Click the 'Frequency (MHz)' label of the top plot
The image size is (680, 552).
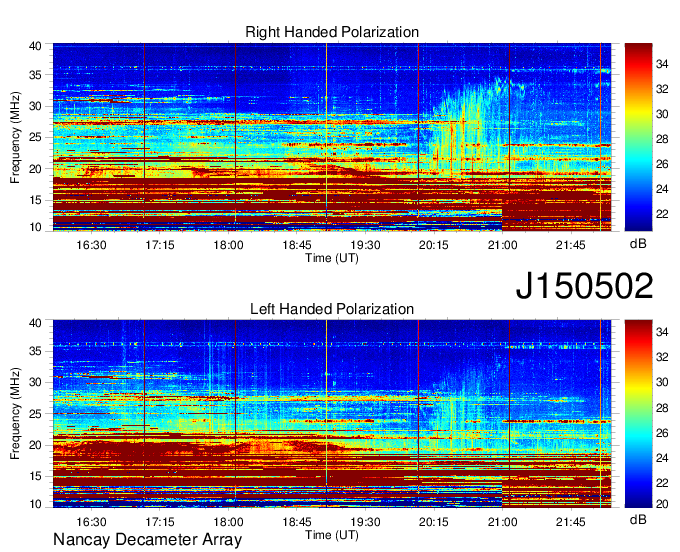click(x=15, y=137)
